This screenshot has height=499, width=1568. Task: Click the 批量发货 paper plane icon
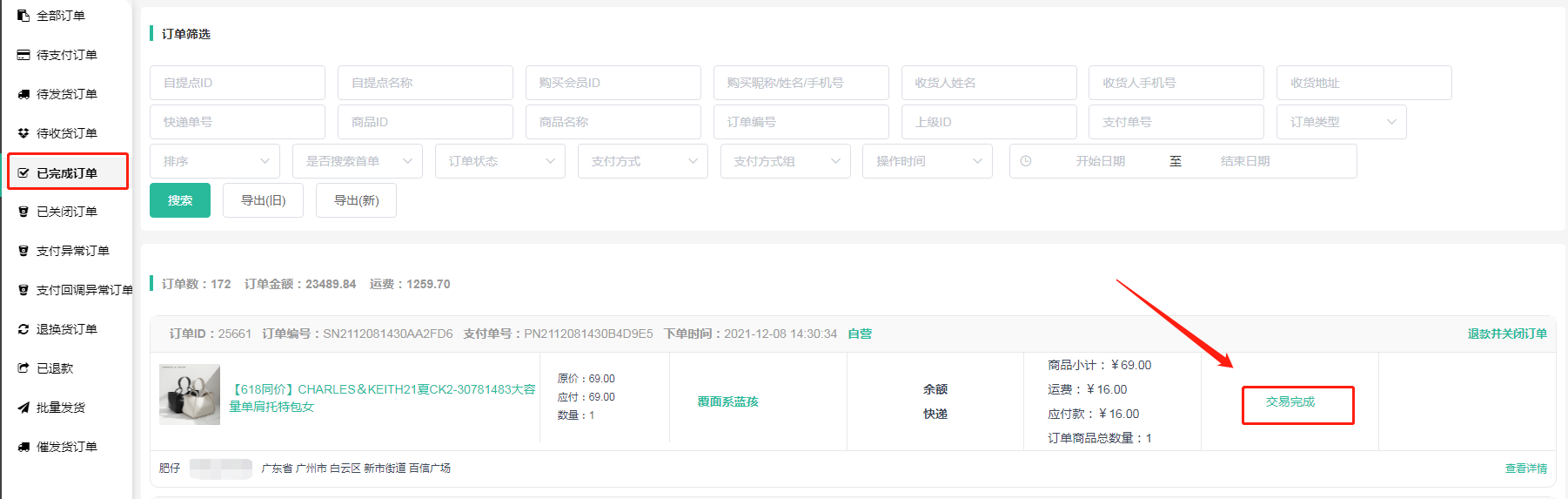[23, 408]
